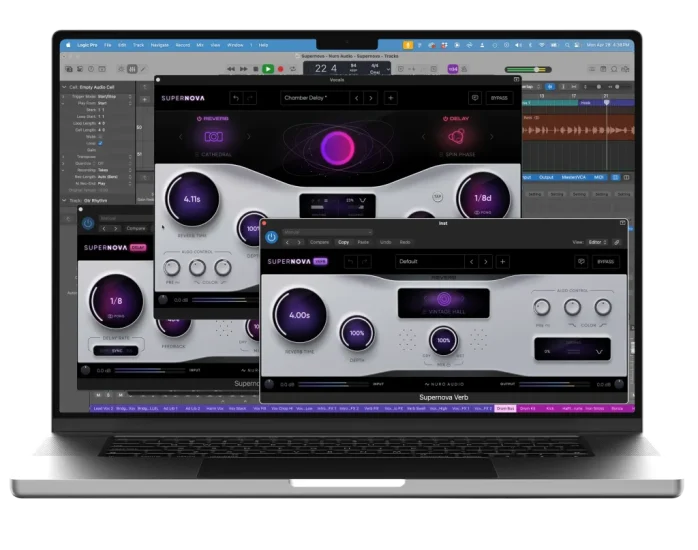This screenshot has width=698, height=550.
Task: Click Compare in the Supernova Verb header
Action: point(319,242)
